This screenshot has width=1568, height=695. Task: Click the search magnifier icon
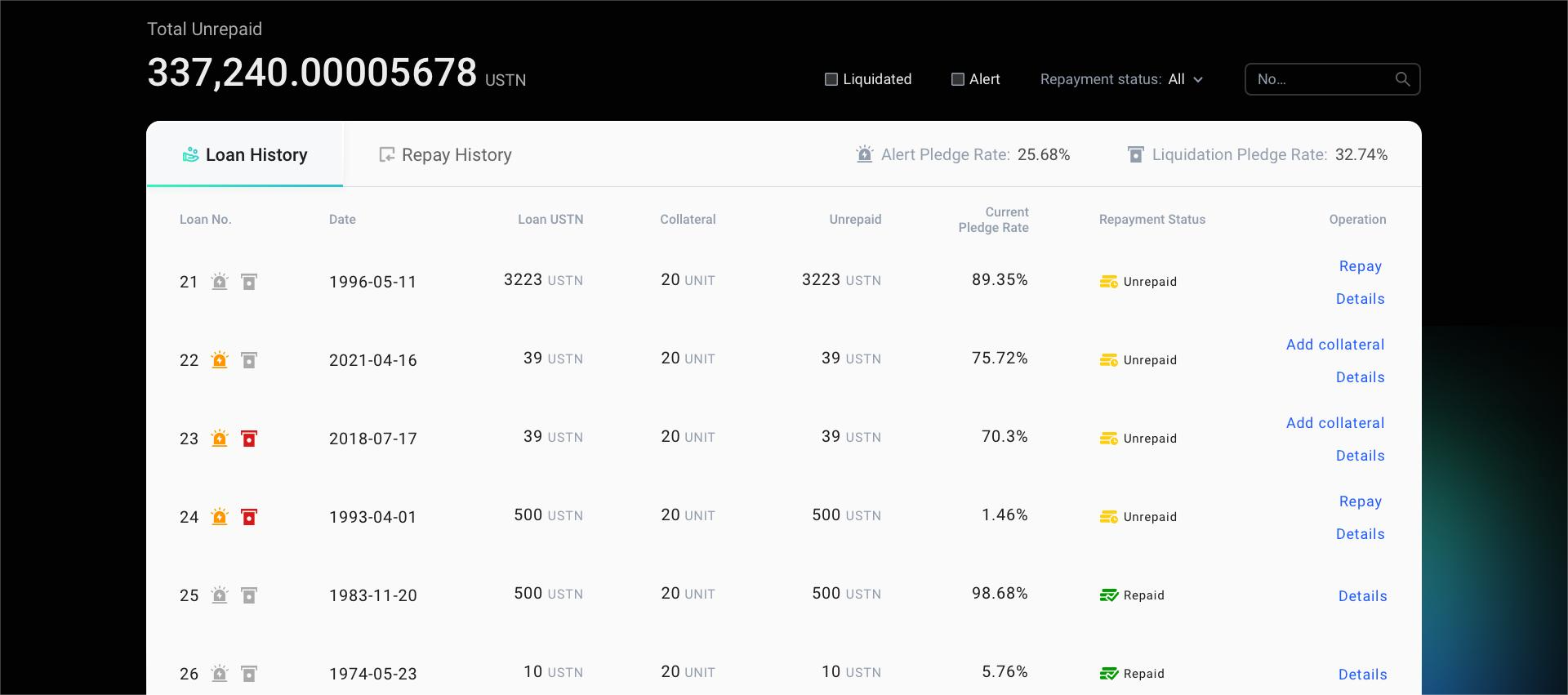coord(1402,79)
